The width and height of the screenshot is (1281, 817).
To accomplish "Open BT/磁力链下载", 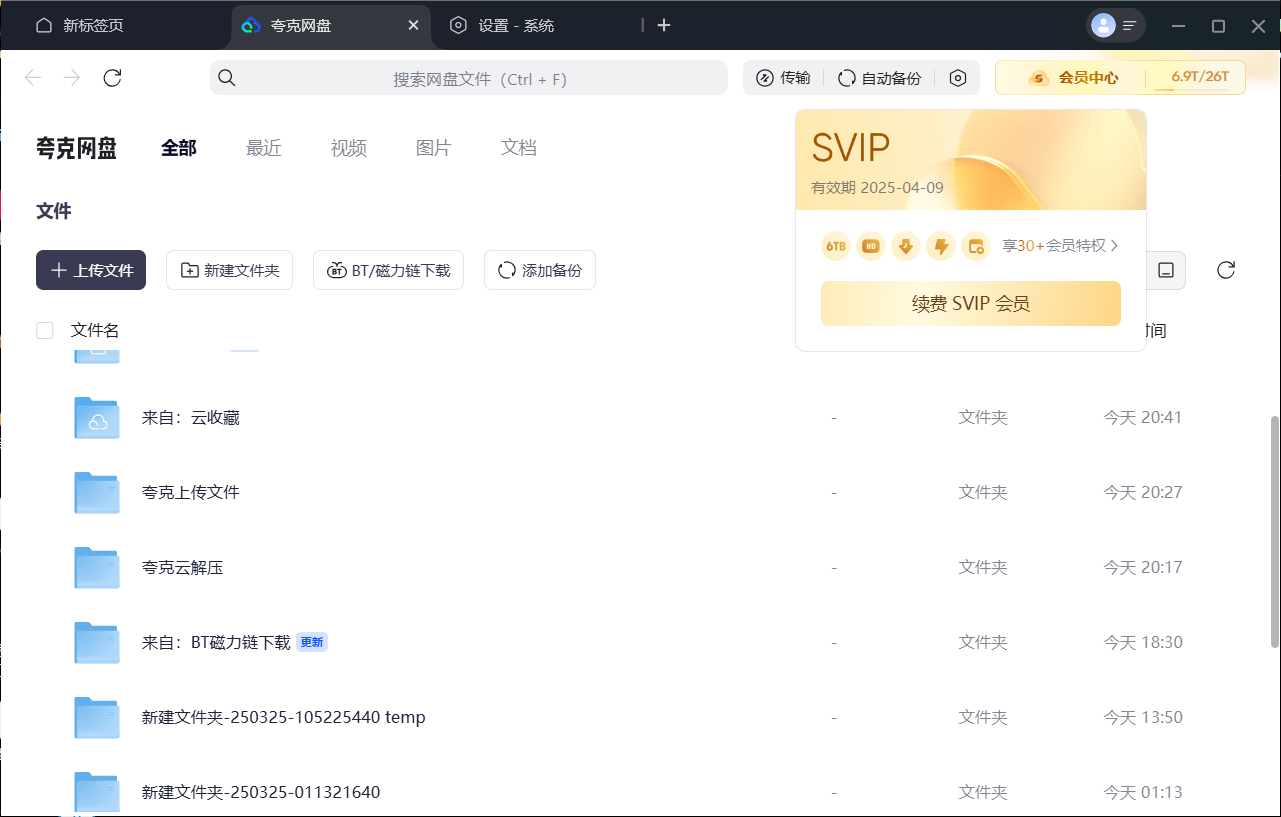I will pyautogui.click(x=388, y=270).
